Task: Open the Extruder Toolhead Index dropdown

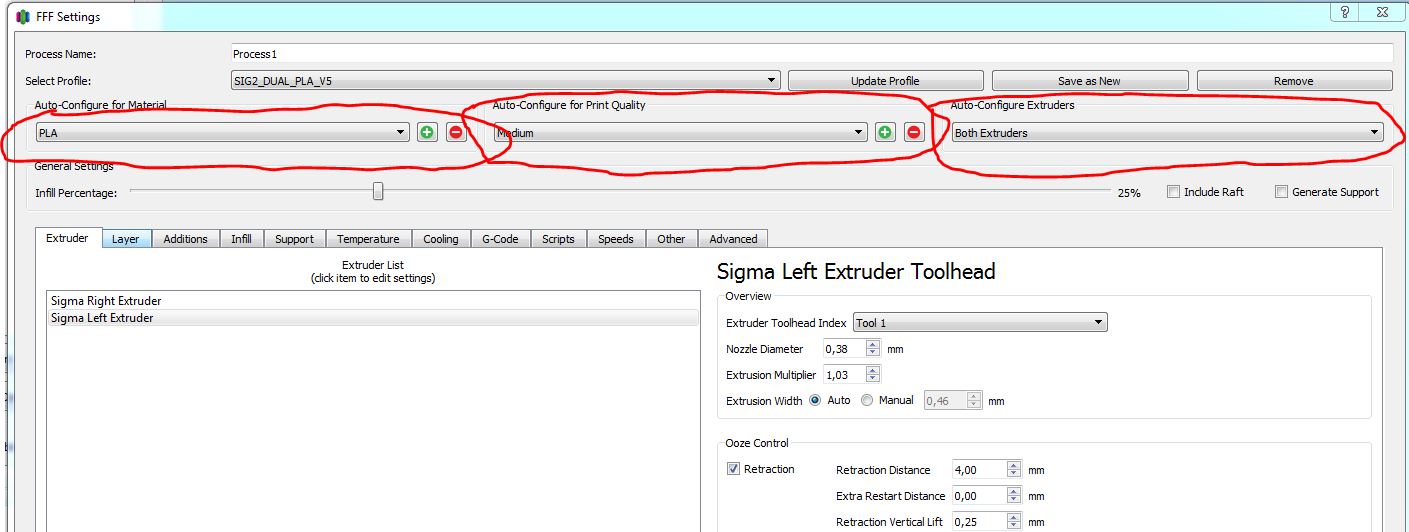Action: (x=980, y=323)
